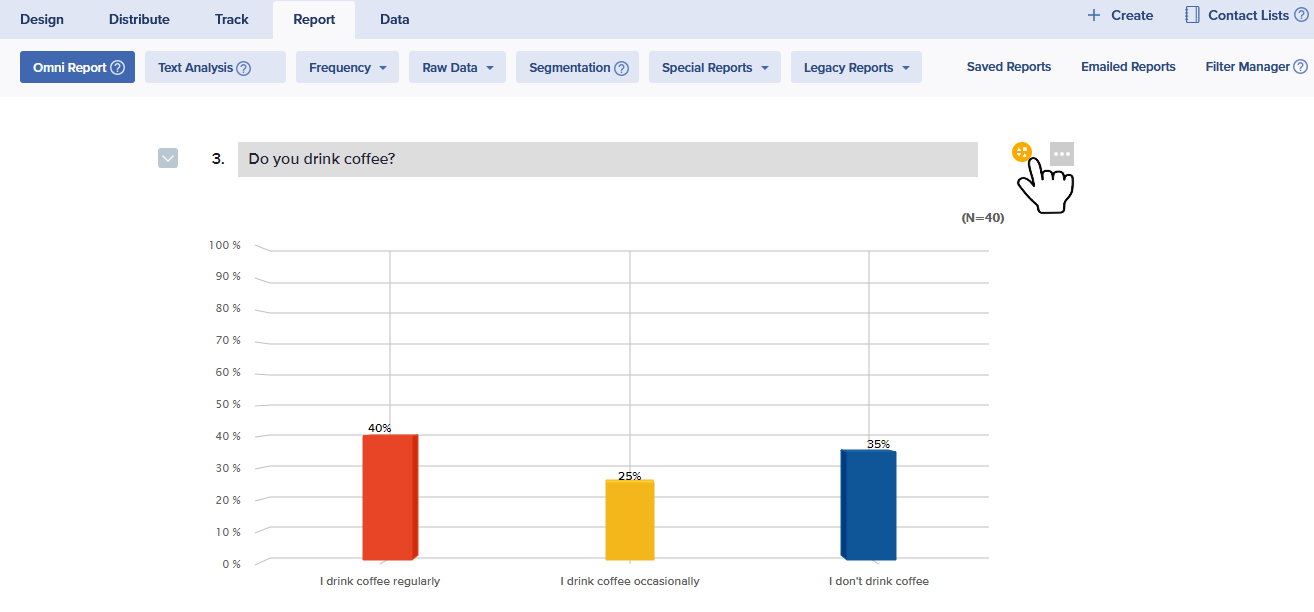Click the Omni Report help icon
The height and width of the screenshot is (612, 1314).
pos(117,68)
